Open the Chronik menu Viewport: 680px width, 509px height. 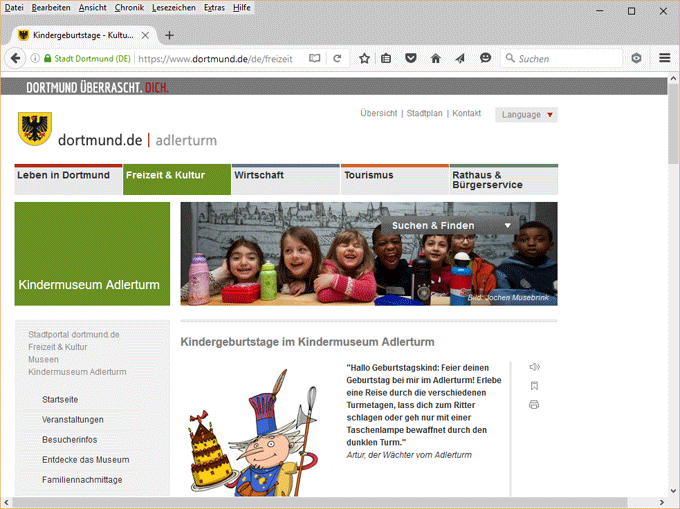129,8
